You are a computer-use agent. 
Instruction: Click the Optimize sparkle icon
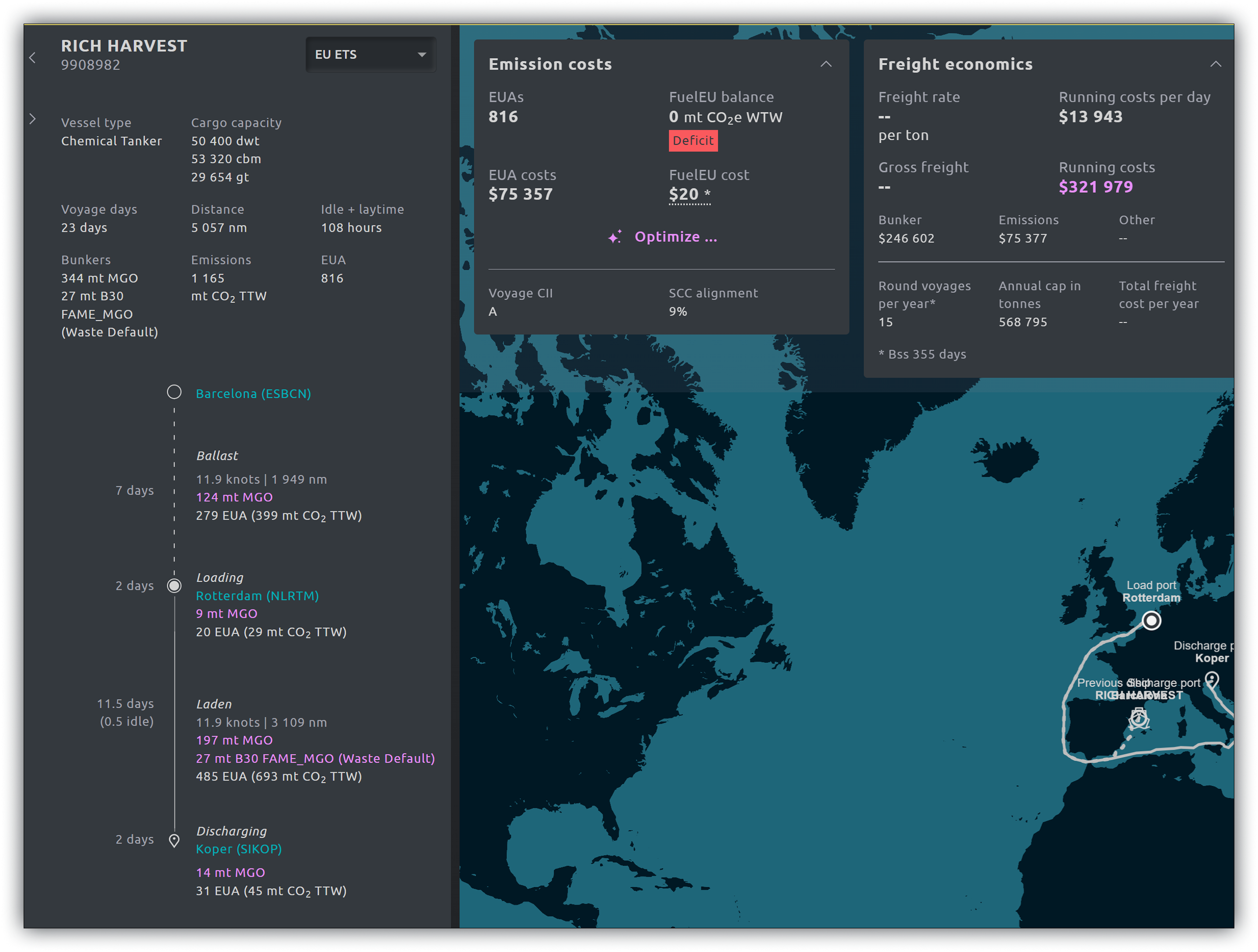(x=615, y=237)
